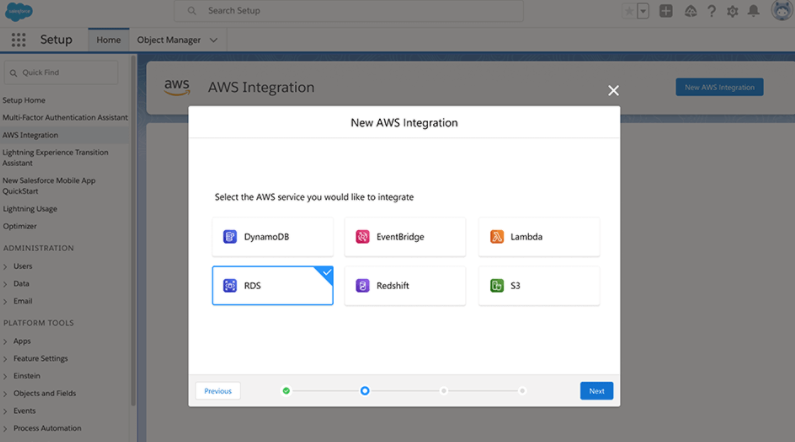Screen dimensions: 795x442
Task: Focus the Quick Find field
Action: click(61, 72)
